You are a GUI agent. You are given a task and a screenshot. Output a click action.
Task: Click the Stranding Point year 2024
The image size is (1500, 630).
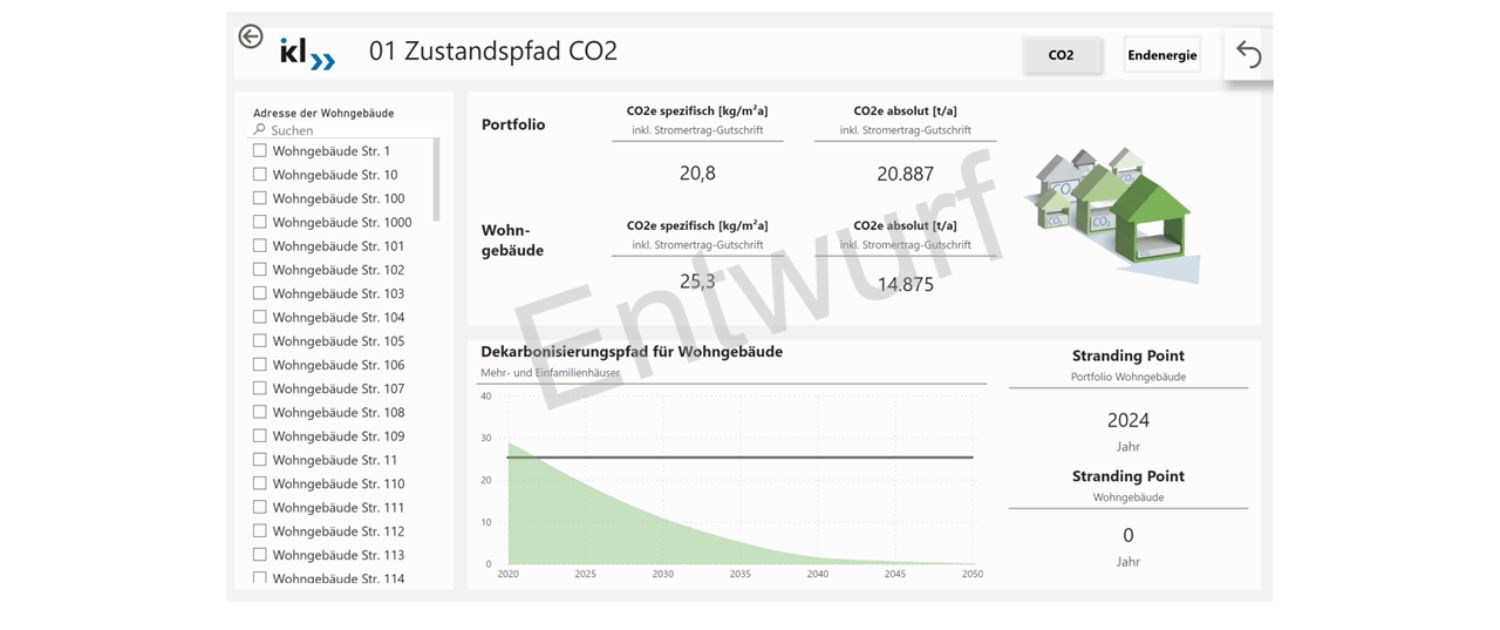point(1128,421)
